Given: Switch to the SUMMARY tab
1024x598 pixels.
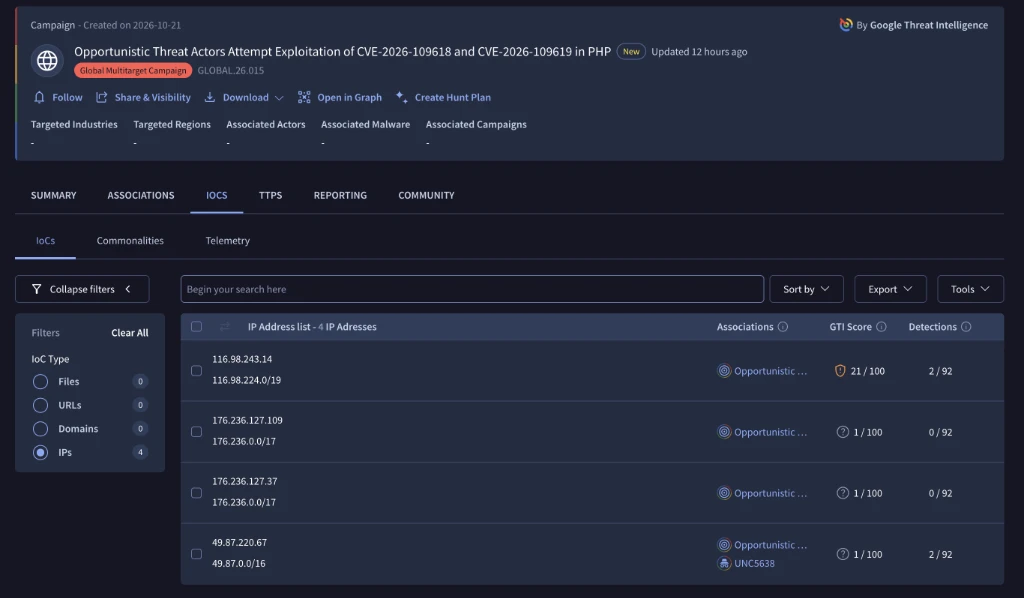Looking at the screenshot, I should click(54, 195).
